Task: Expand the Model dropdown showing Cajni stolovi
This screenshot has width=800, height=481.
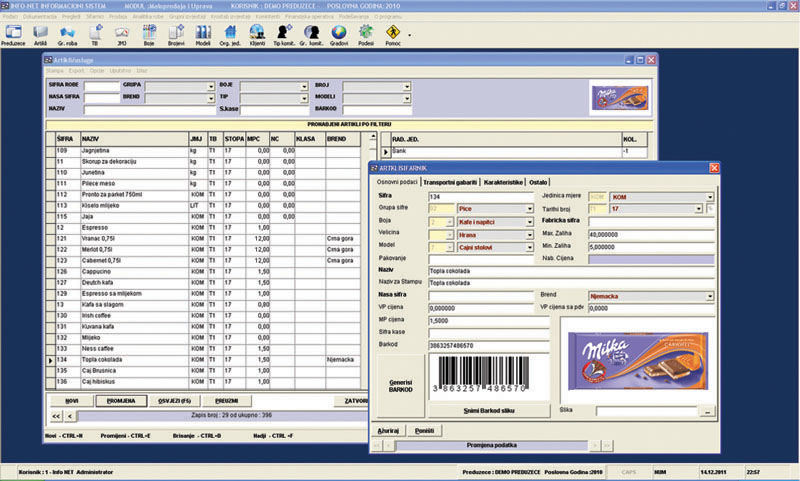Action: tap(530, 247)
